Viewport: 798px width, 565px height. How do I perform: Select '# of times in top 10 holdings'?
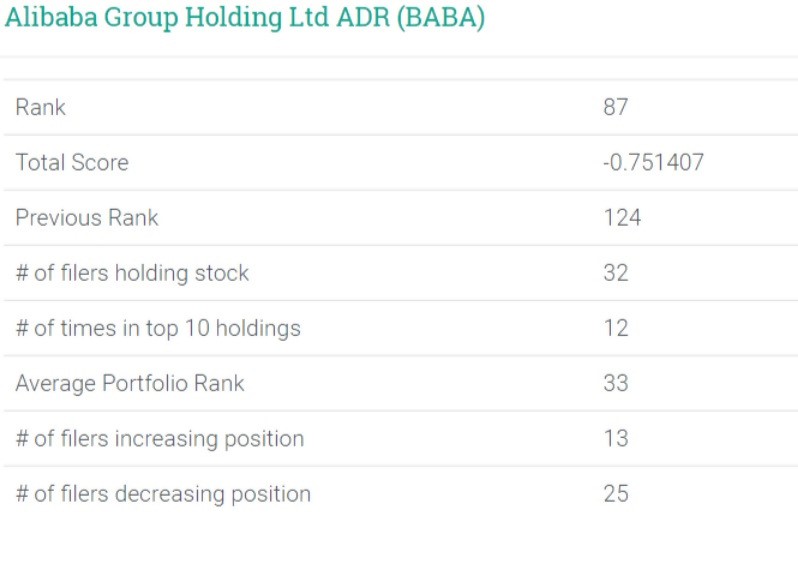coord(158,328)
